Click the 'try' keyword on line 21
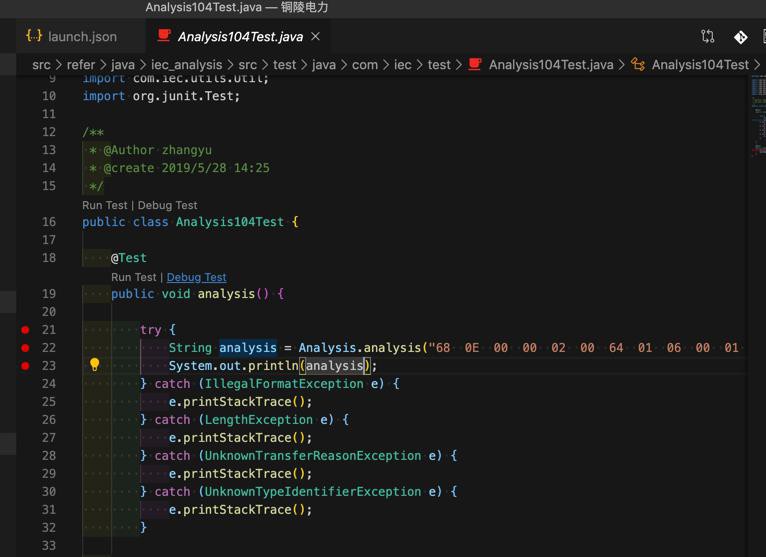Screen dimensions: 766x557 click(150, 330)
